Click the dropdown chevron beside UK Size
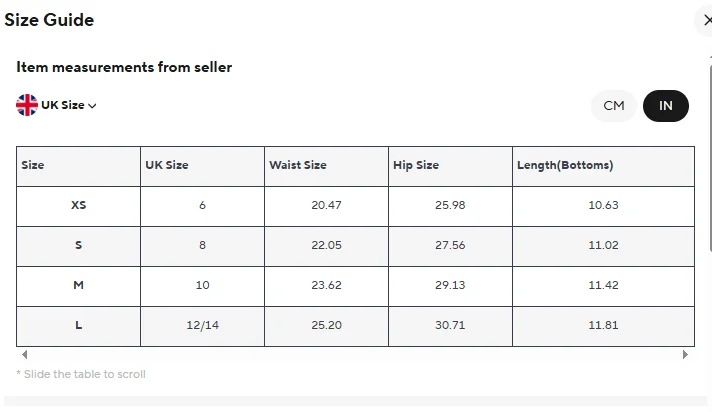Viewport: 712px width, 412px height. point(93,106)
